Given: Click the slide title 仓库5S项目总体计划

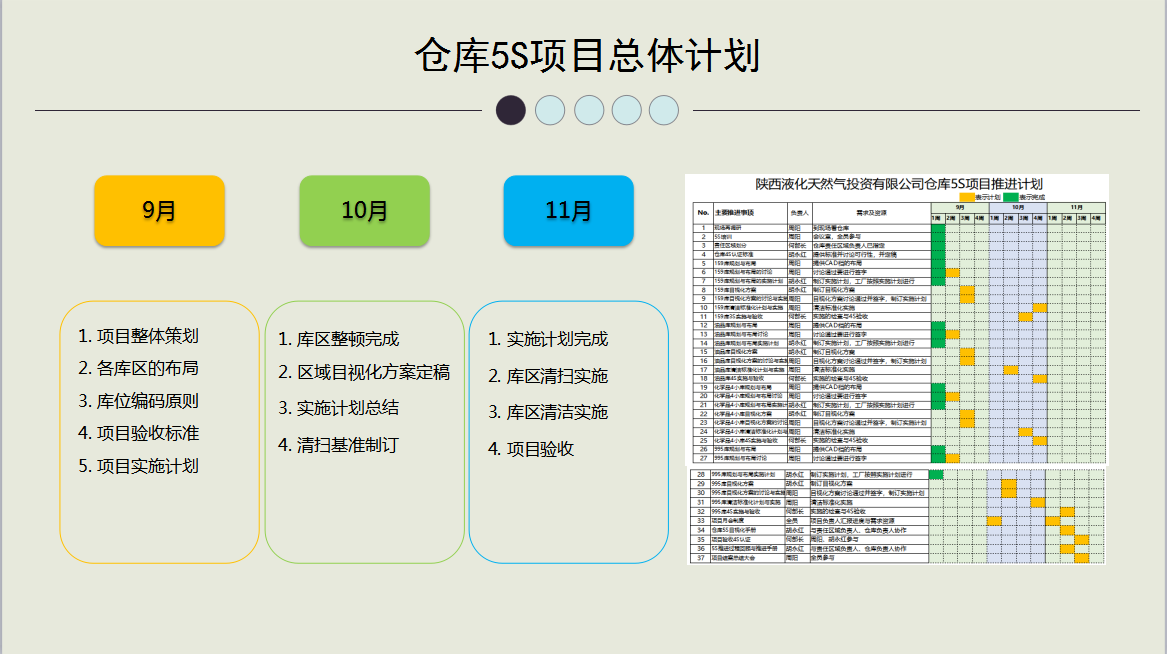Looking at the screenshot, I should pyautogui.click(x=587, y=56).
